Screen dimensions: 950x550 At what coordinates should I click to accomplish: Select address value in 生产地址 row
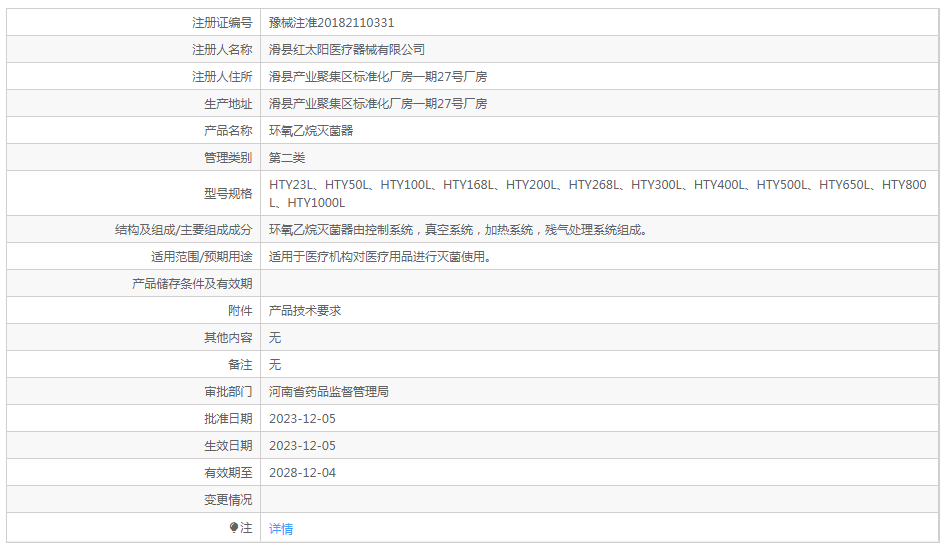tap(378, 104)
